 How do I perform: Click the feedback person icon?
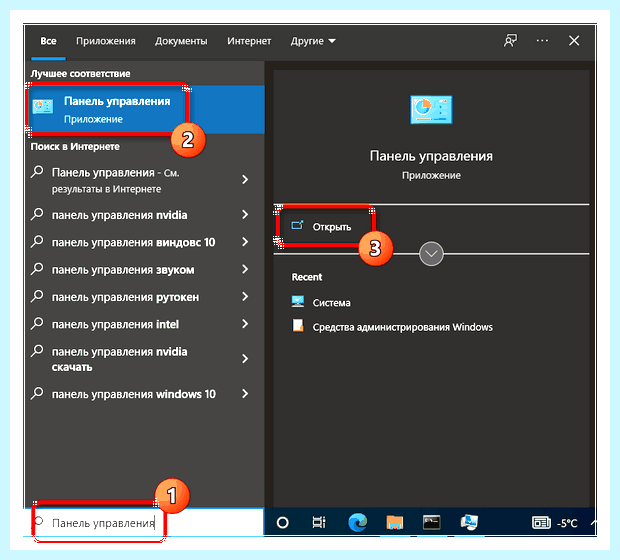click(x=510, y=40)
